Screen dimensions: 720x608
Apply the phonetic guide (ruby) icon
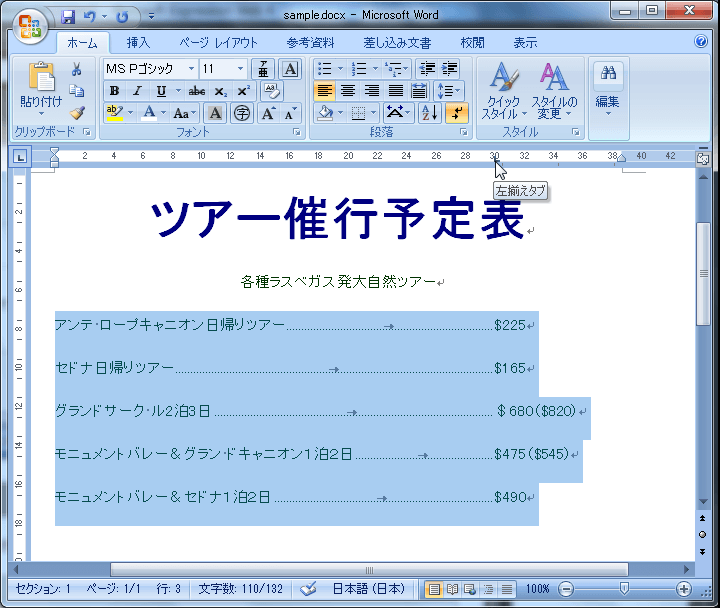click(263, 69)
